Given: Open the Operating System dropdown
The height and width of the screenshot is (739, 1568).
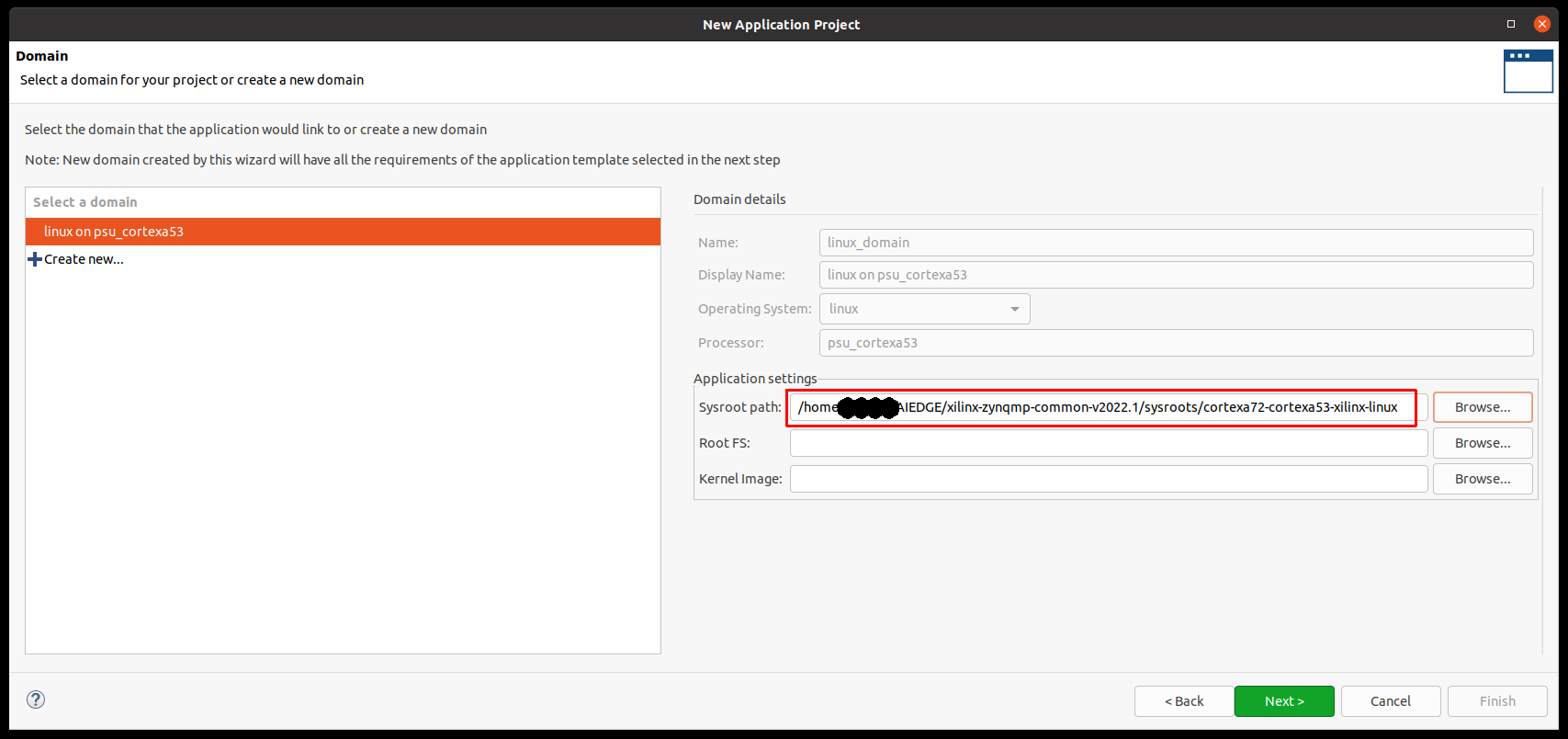Looking at the screenshot, I should click(924, 309).
